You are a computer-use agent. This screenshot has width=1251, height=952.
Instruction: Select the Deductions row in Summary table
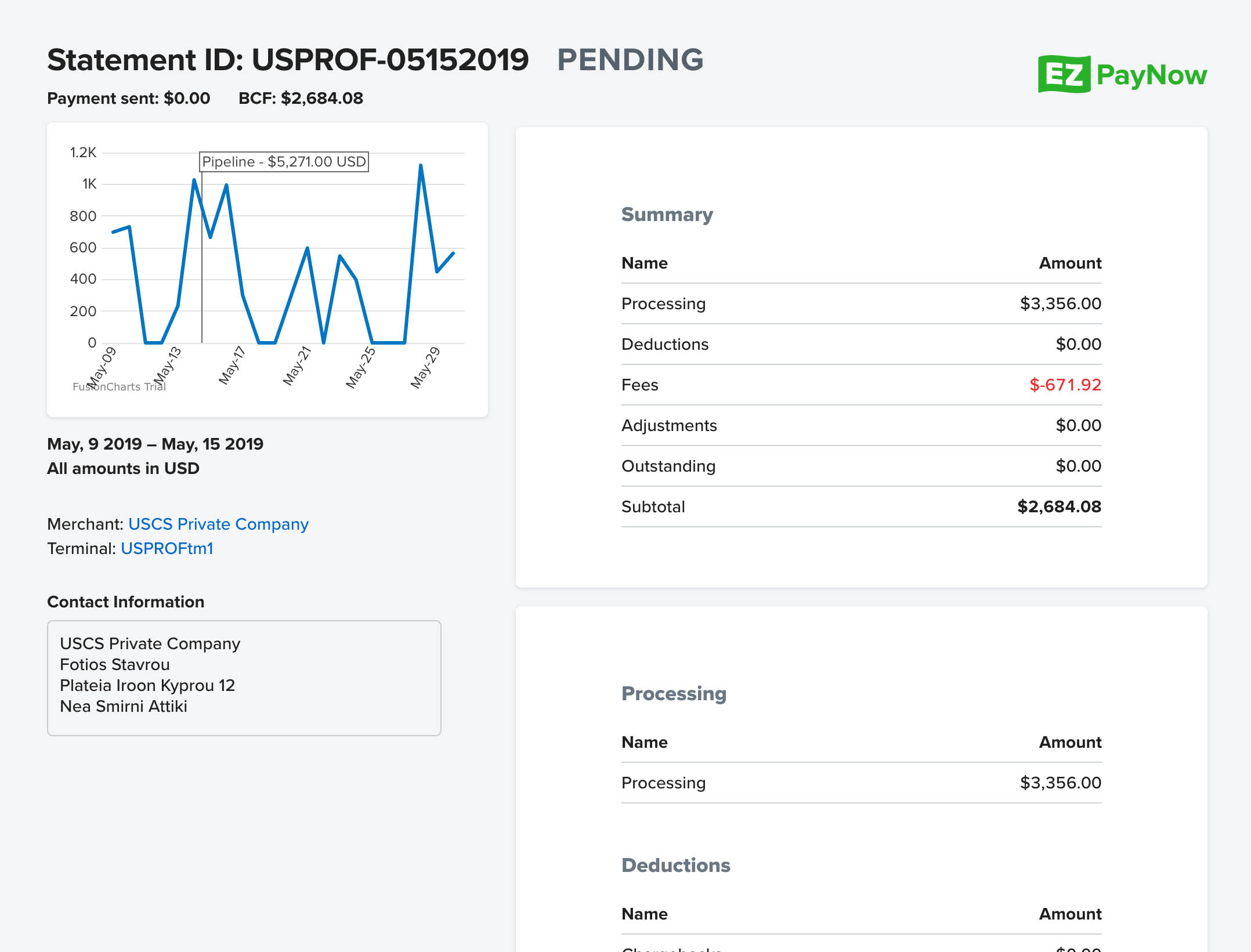(x=862, y=344)
